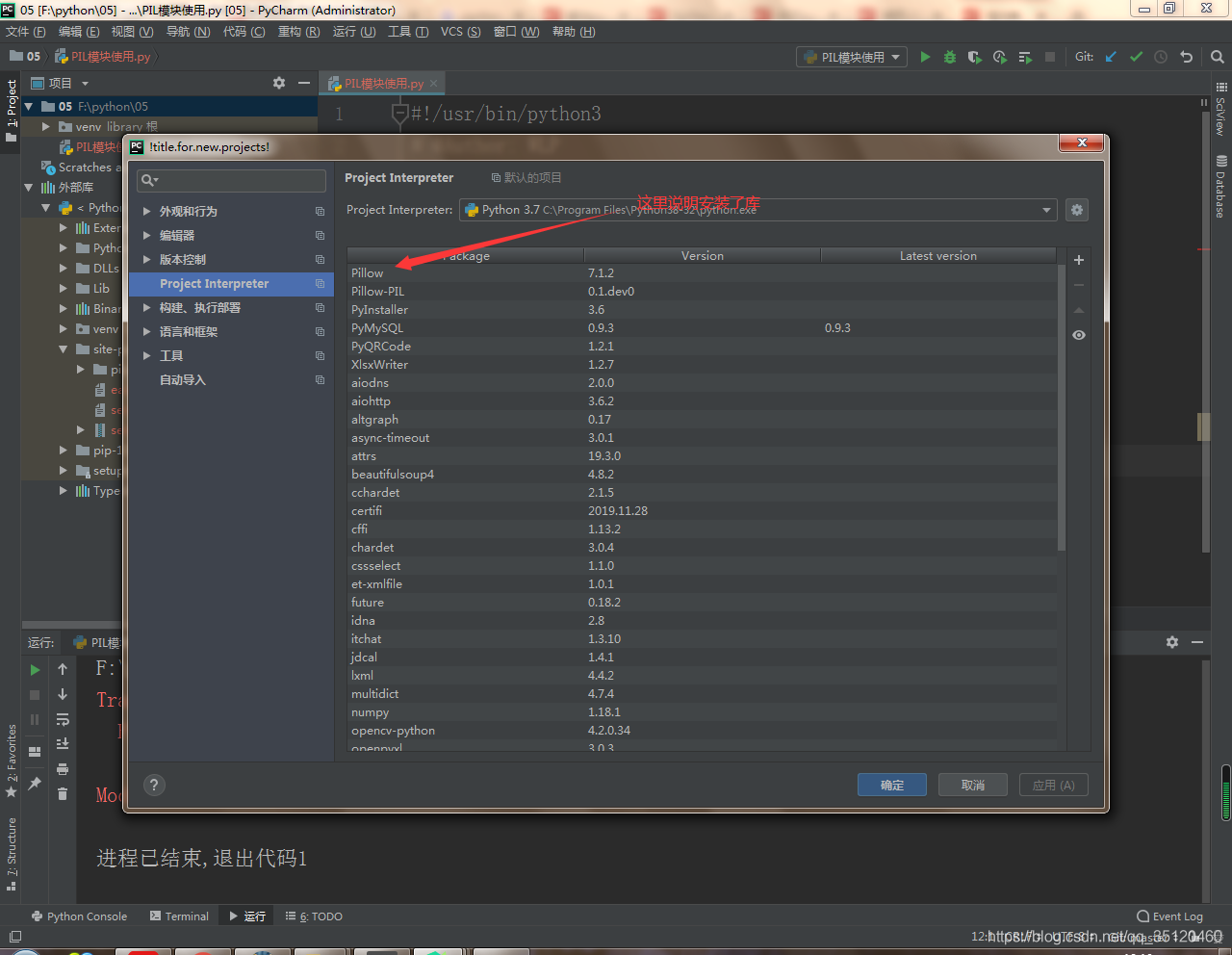Open Search Everywhere magnifier icon
Viewport: 1232px width, 955px height.
1217,57
